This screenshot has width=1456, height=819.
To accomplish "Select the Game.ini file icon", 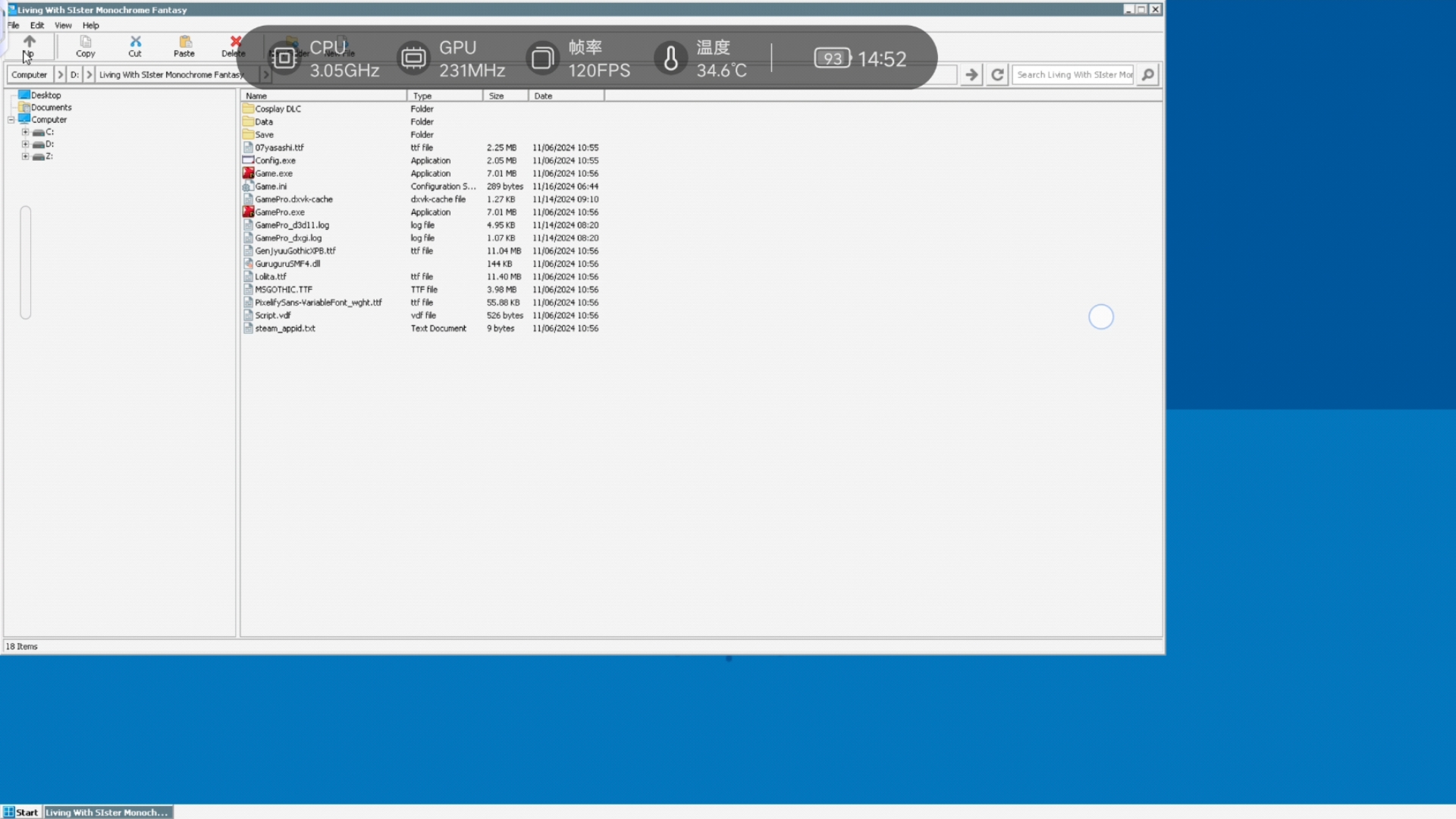I will point(248,186).
